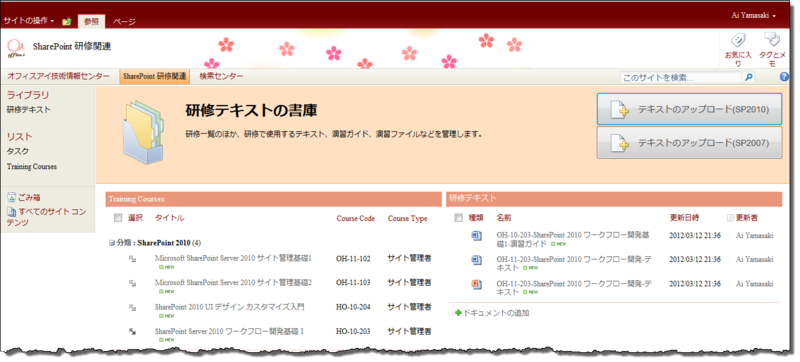Screen dimensions: 800x362
Task: Click the navigate up folder icon
Action: click(66, 21)
